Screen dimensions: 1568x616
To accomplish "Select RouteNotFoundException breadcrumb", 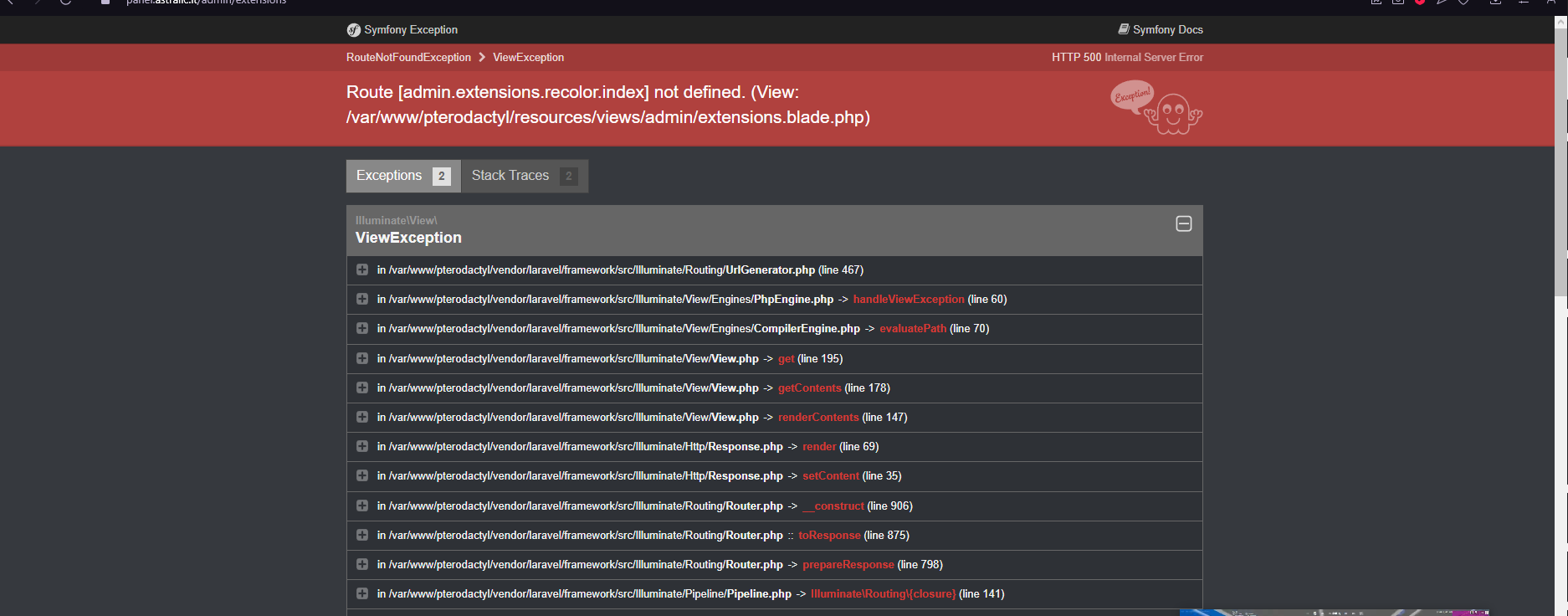I will click(x=408, y=58).
